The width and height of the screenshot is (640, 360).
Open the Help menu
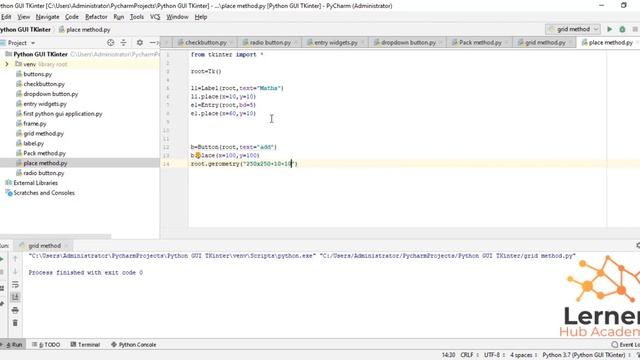pos(200,17)
